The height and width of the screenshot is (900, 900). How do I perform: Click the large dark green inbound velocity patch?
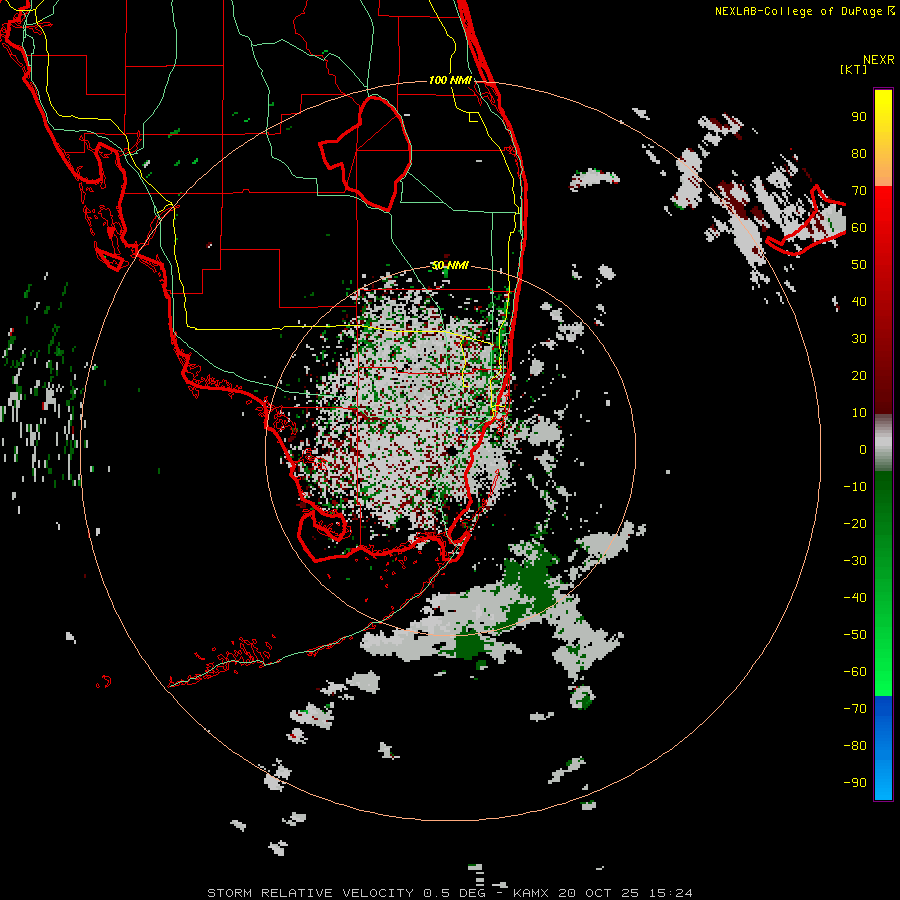pyautogui.click(x=530, y=585)
